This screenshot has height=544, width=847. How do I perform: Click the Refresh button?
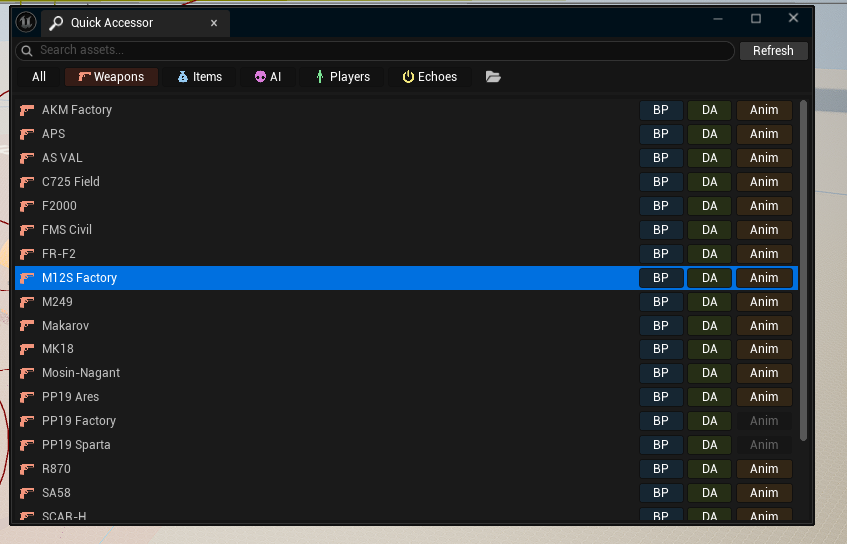pos(773,50)
